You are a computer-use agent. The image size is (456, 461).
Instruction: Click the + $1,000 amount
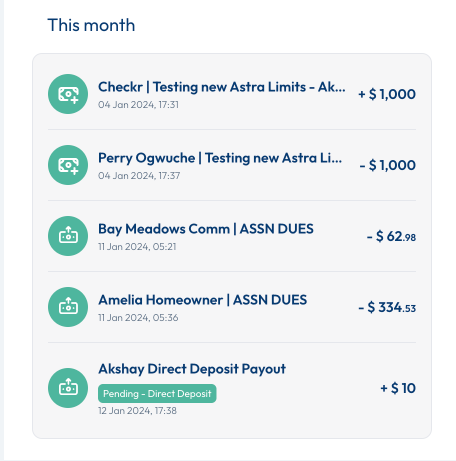pos(387,94)
